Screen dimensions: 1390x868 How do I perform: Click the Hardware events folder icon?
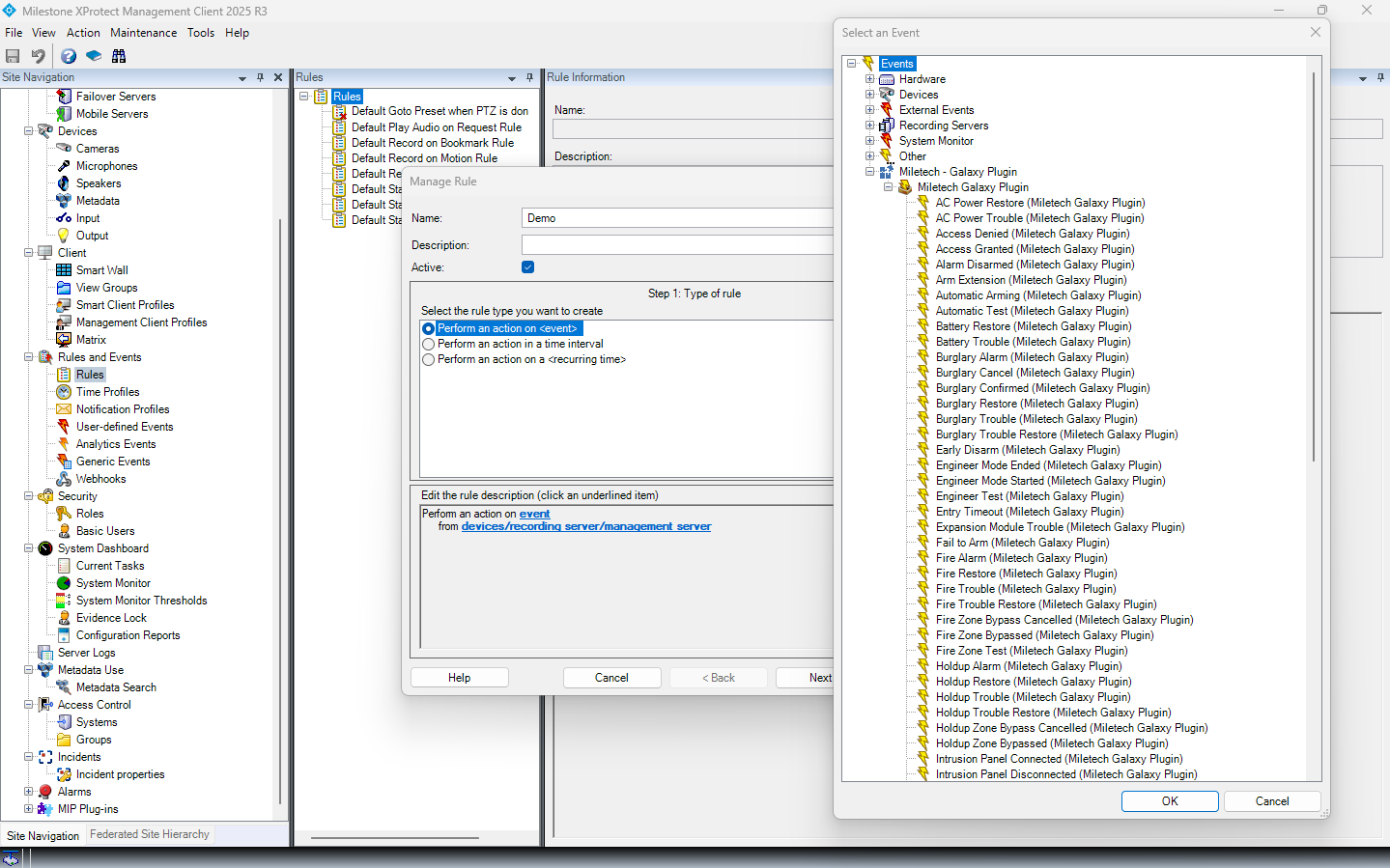click(887, 79)
